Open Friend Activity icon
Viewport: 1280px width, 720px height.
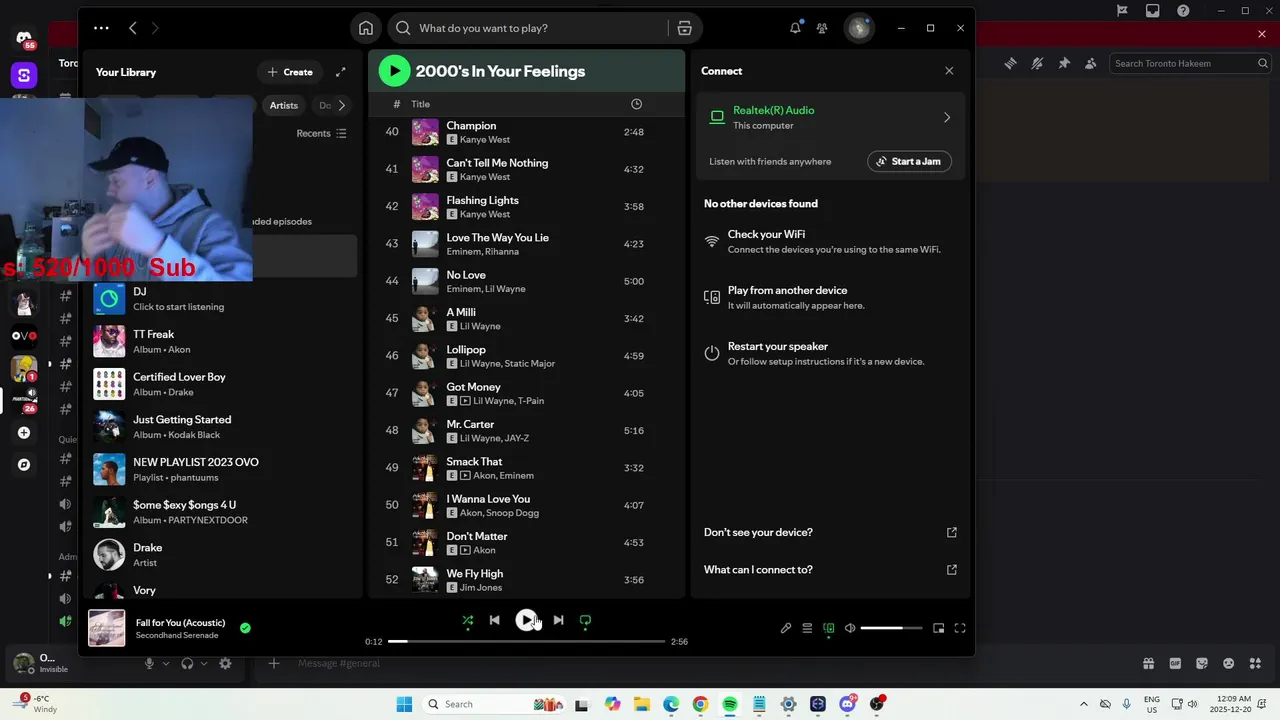[x=822, y=28]
